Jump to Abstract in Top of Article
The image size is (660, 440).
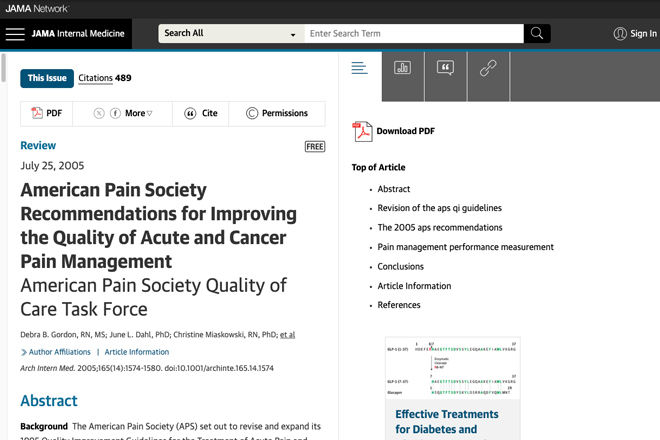coord(394,189)
